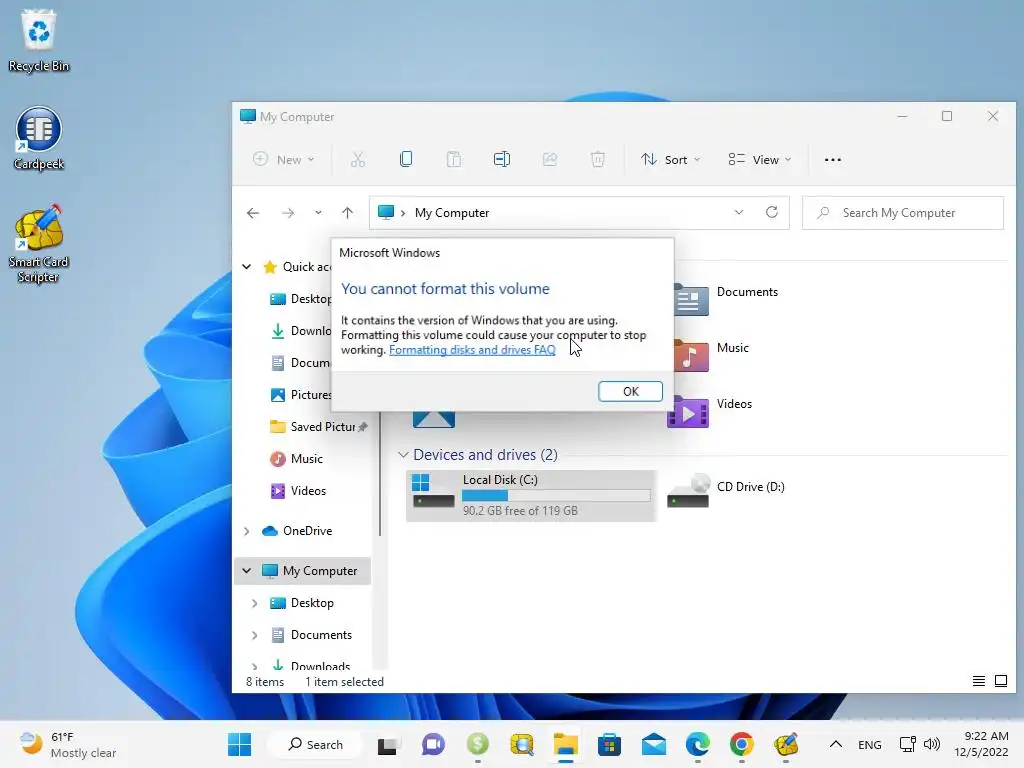
Task: Expand Documents under My Computer
Action: [x=255, y=635]
